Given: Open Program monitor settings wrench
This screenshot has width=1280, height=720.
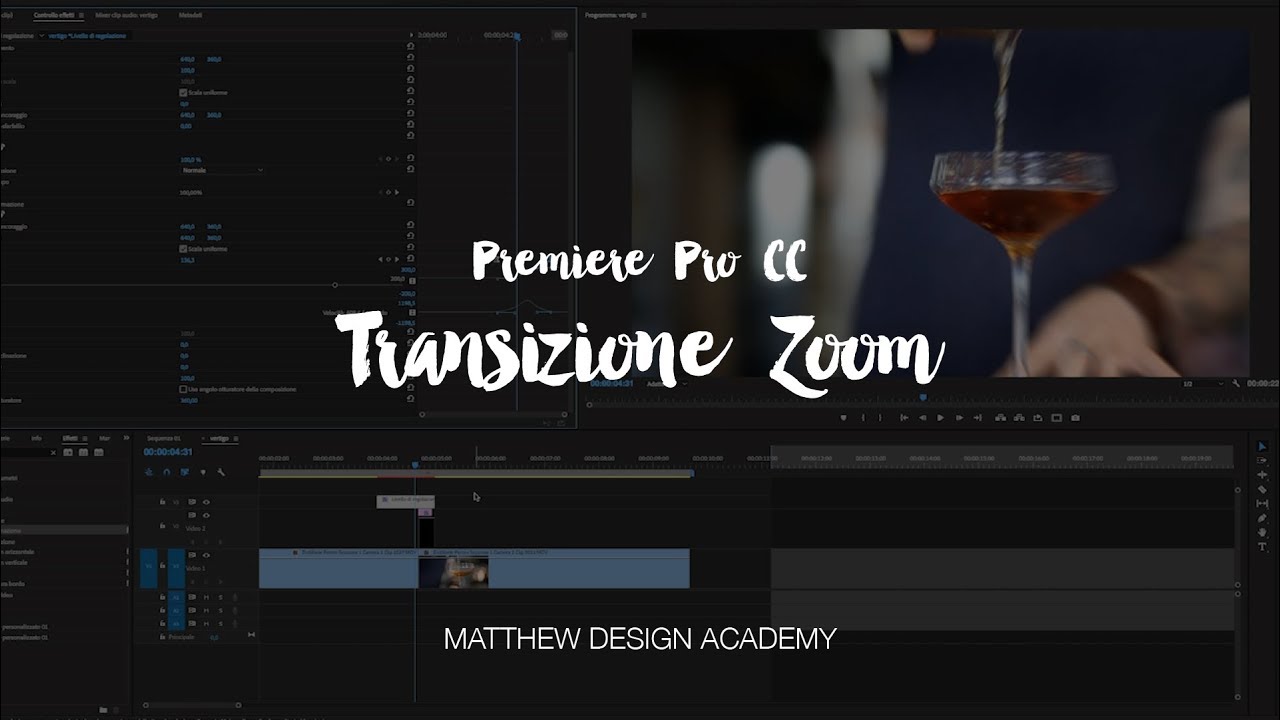Looking at the screenshot, I should click(1237, 383).
